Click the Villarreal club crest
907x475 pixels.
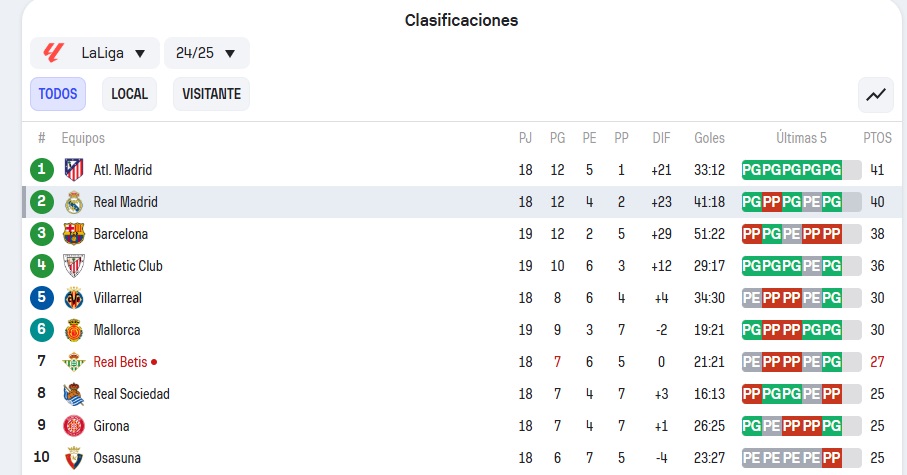point(74,298)
